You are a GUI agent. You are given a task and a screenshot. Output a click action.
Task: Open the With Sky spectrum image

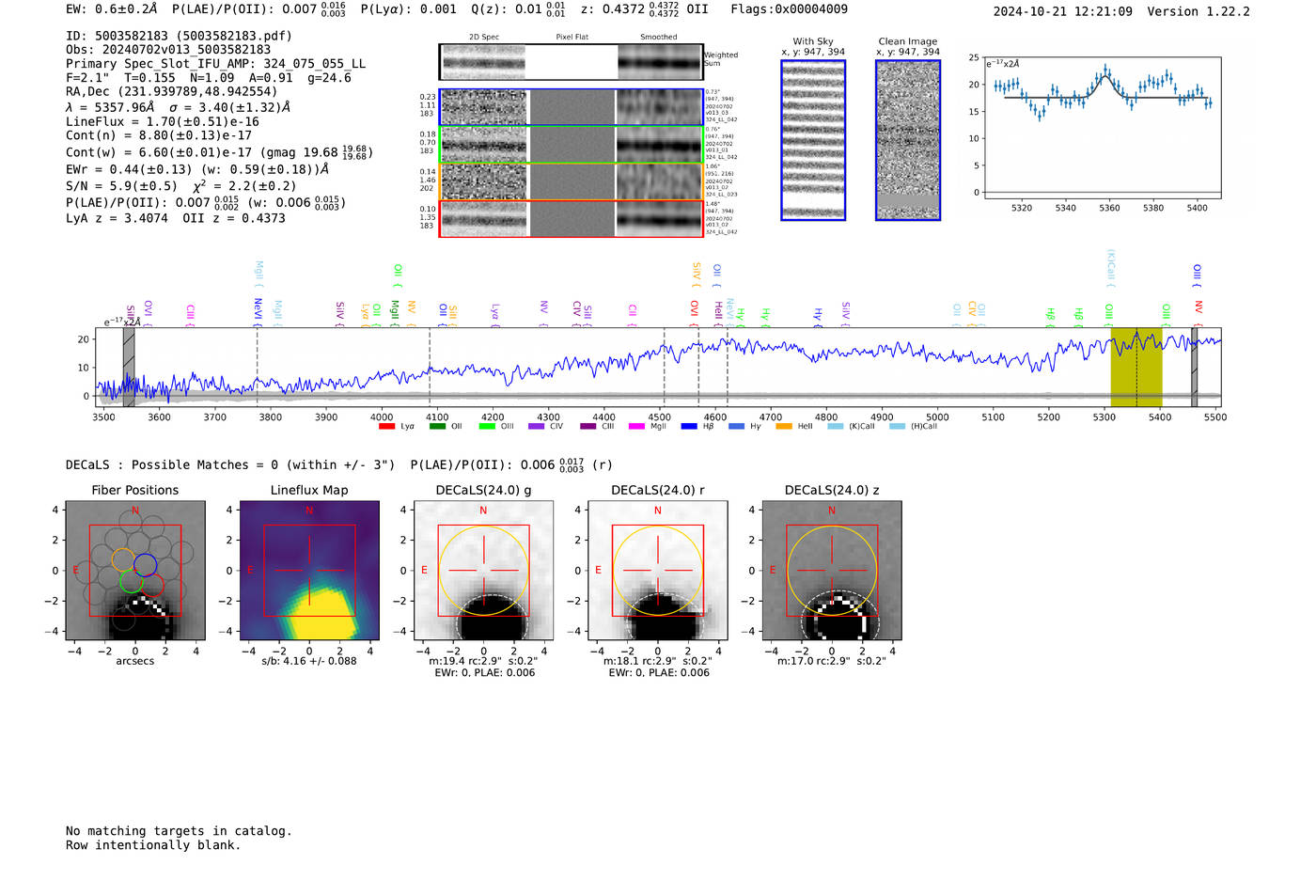[813, 140]
